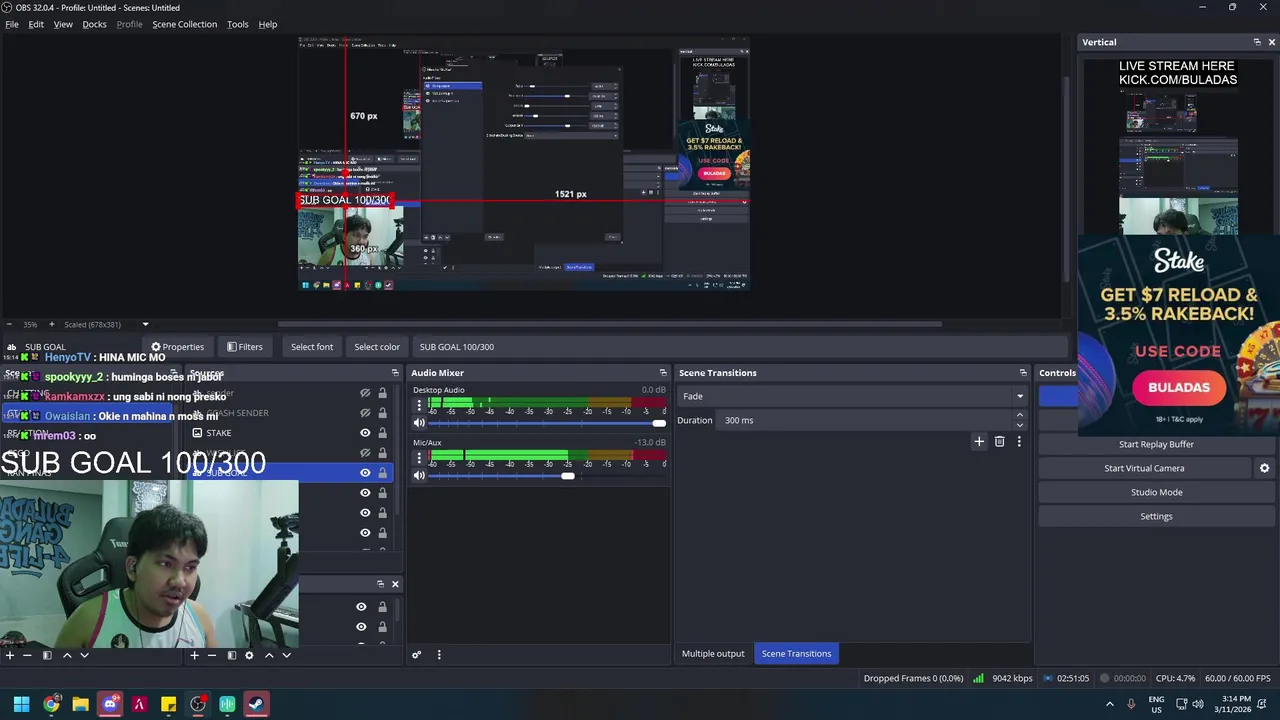
Task: Open the preview scaling dropdown arrow
Action: point(145,324)
